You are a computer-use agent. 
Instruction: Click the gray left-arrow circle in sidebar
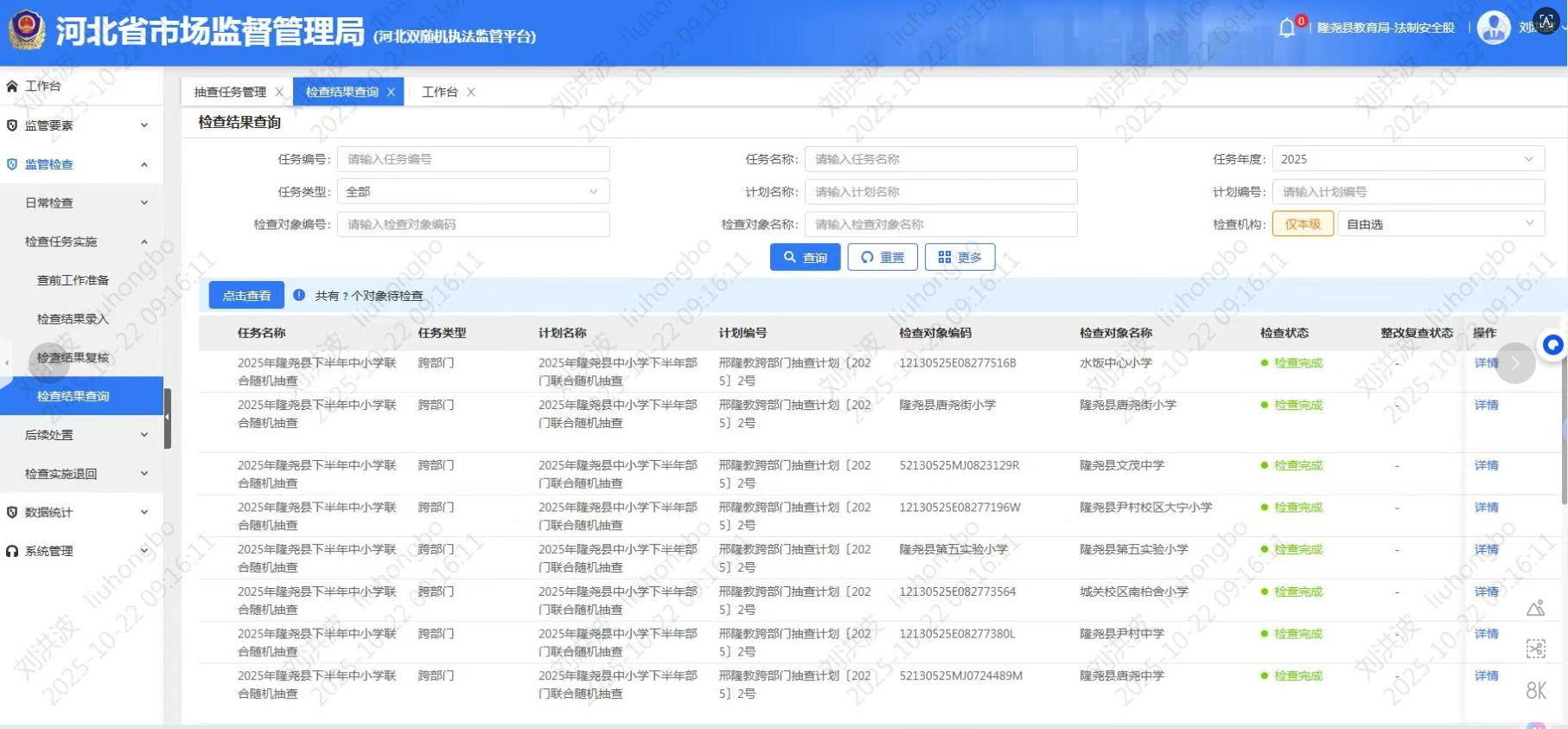[48, 363]
